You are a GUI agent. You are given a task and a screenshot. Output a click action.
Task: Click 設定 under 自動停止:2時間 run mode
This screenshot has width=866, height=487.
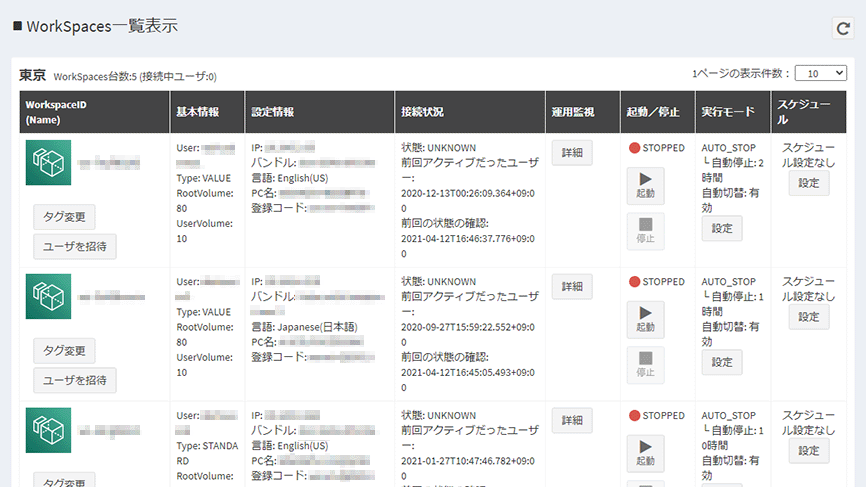722,229
